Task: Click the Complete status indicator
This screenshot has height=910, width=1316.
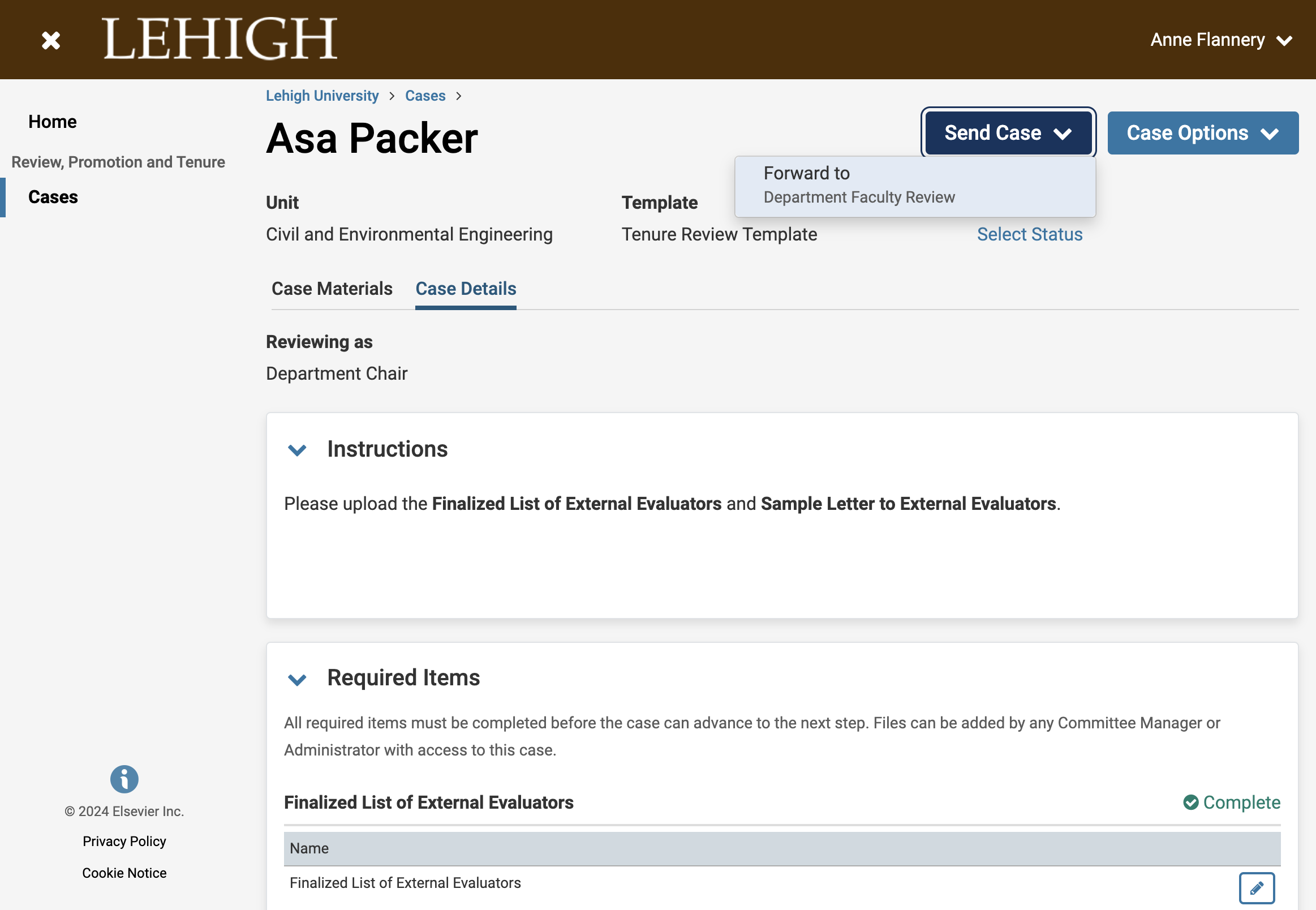Action: [x=1231, y=802]
